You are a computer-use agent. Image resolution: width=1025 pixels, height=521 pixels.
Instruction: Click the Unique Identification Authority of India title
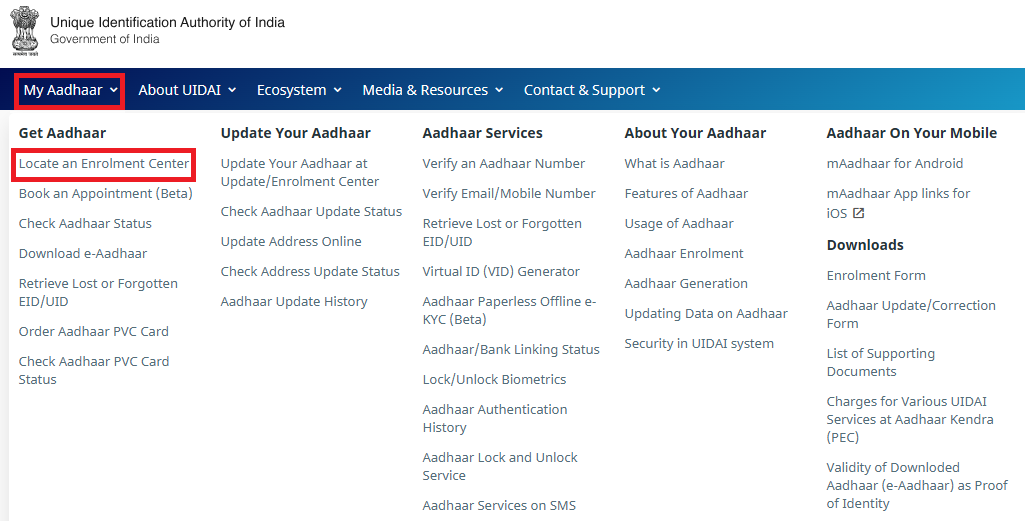pos(167,22)
